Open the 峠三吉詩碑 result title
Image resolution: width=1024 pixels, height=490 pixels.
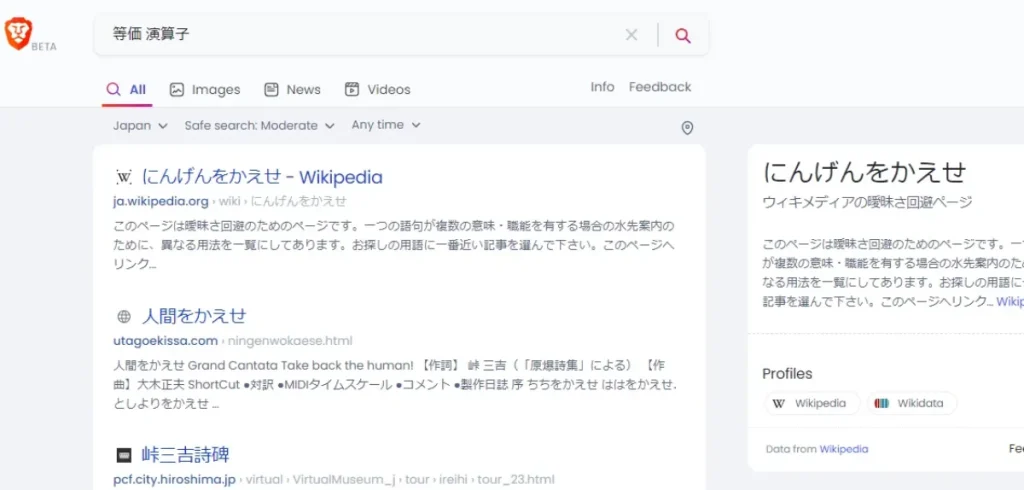pyautogui.click(x=185, y=455)
